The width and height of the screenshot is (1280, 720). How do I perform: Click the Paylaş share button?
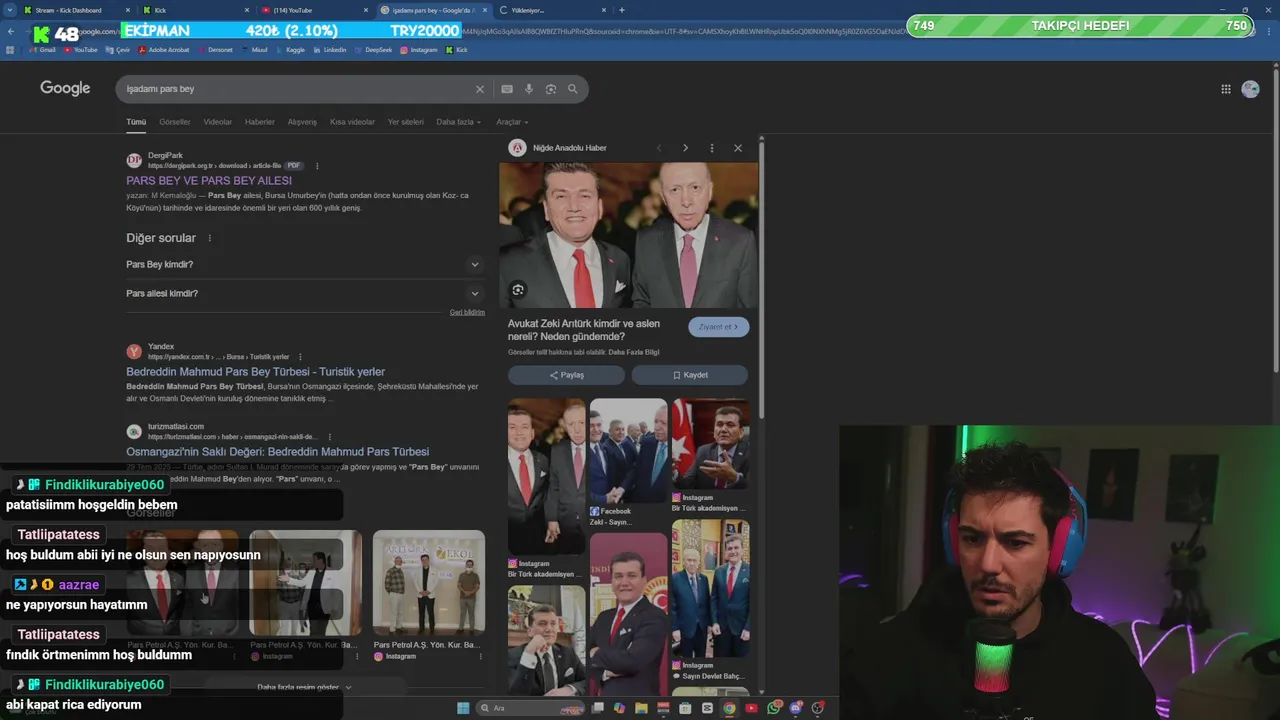point(566,375)
